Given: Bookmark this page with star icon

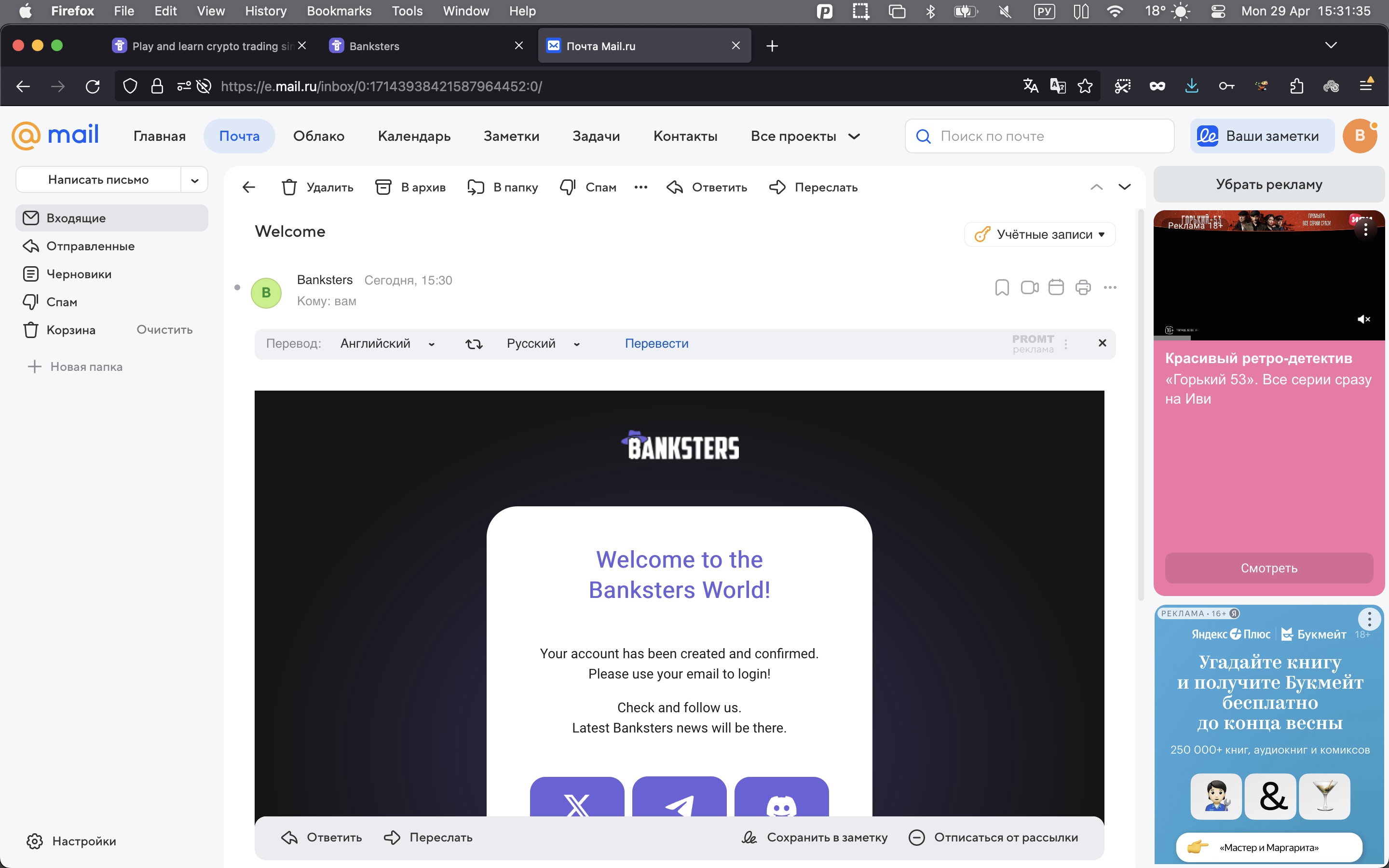Looking at the screenshot, I should pyautogui.click(x=1085, y=87).
